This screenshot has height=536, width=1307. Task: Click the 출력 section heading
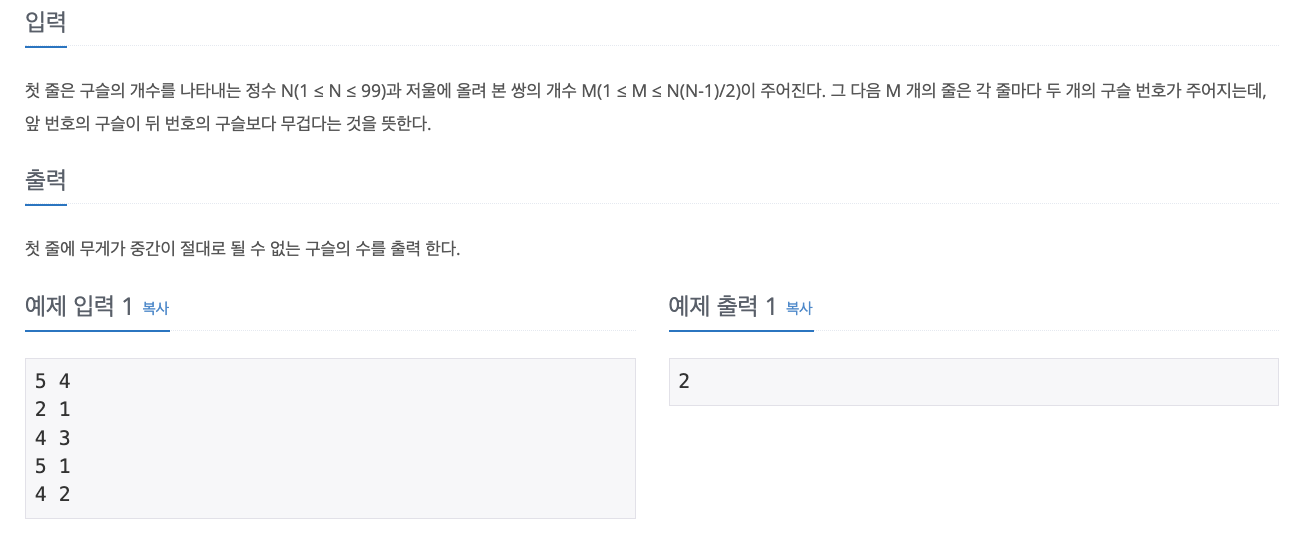click(46, 180)
